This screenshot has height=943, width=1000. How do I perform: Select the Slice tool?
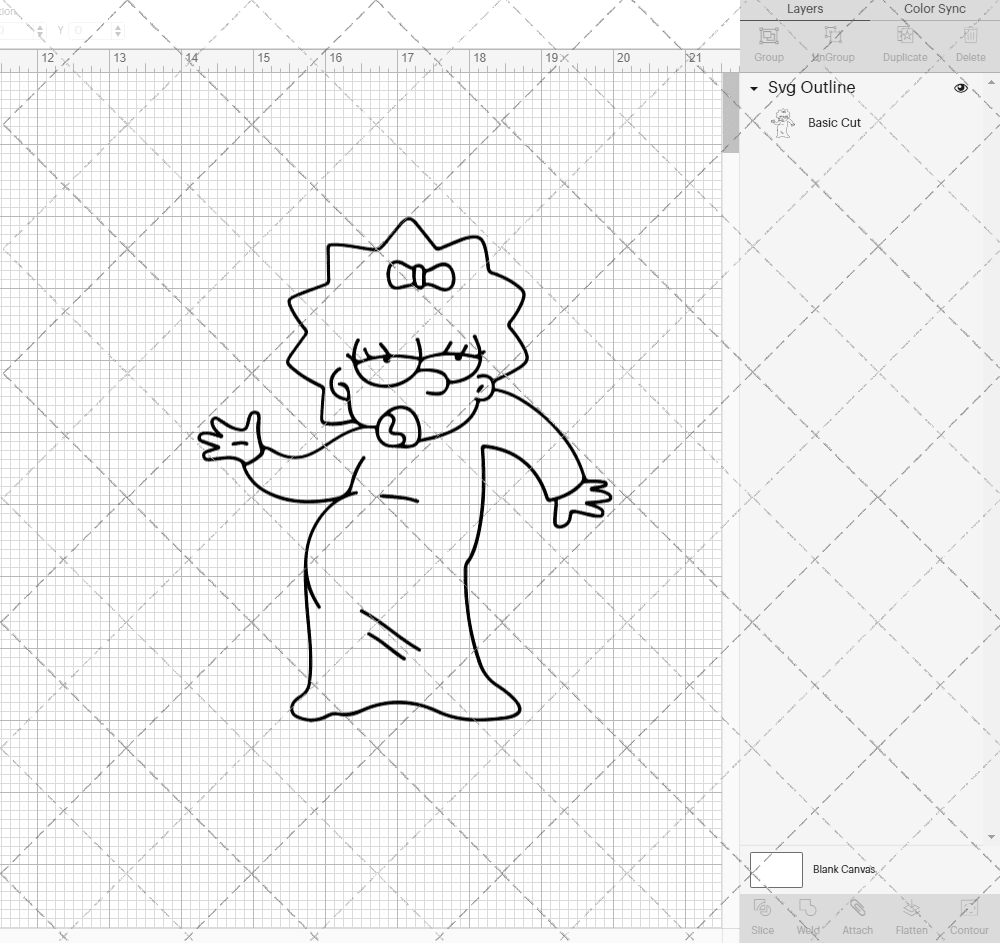point(762,915)
